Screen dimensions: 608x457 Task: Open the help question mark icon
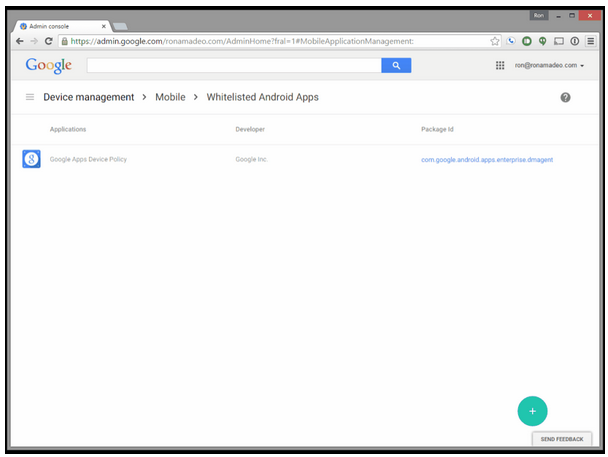point(565,97)
